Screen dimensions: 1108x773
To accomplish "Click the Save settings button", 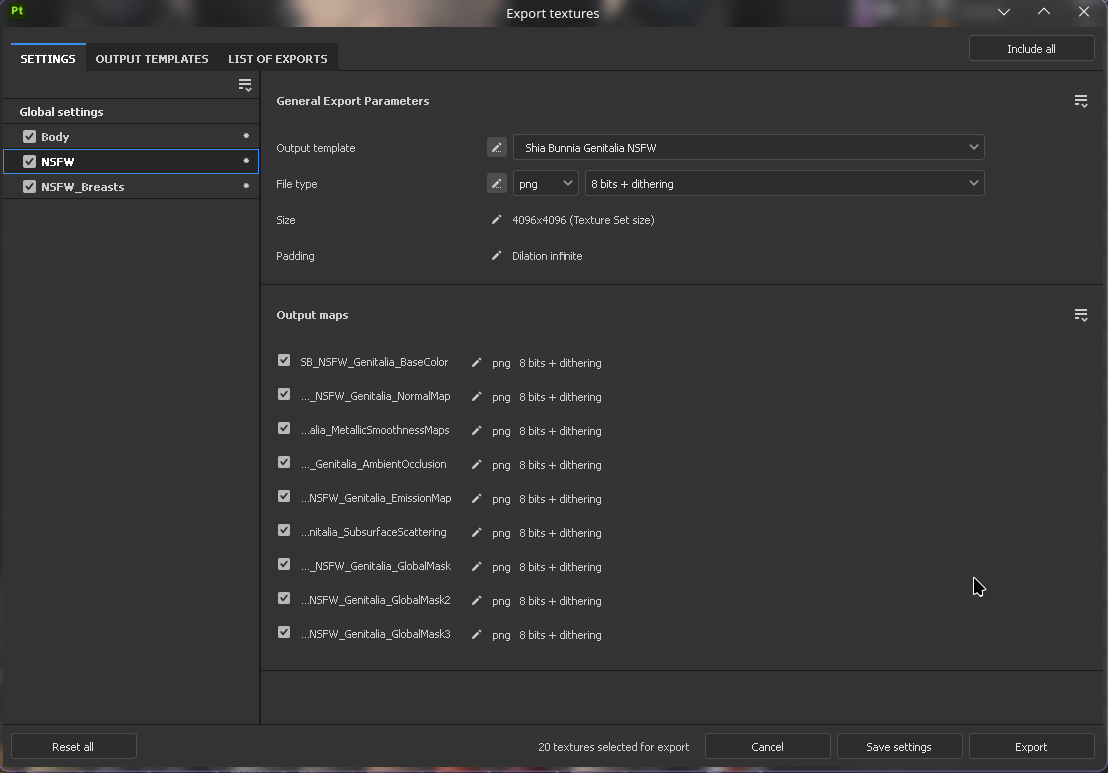I will [x=898, y=747].
